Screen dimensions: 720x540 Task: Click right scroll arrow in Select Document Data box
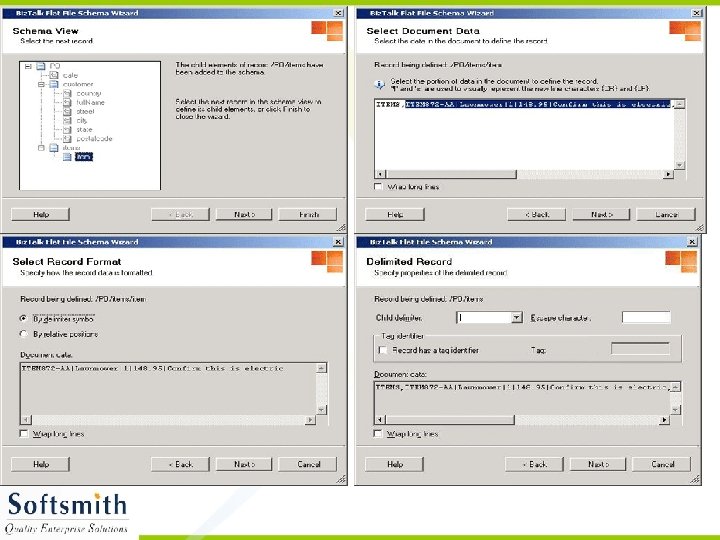click(x=669, y=174)
